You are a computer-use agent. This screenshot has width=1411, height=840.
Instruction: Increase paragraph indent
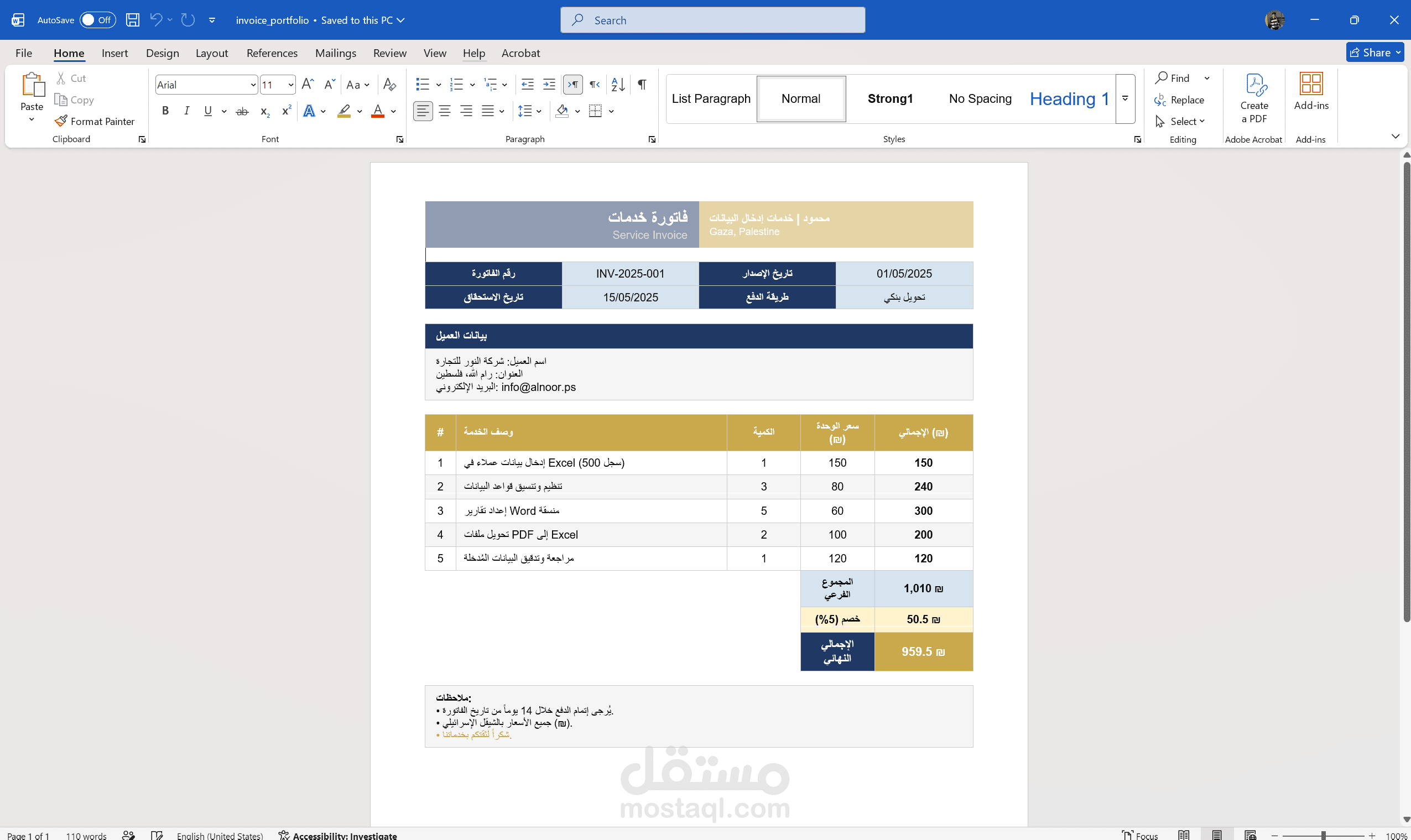point(549,85)
